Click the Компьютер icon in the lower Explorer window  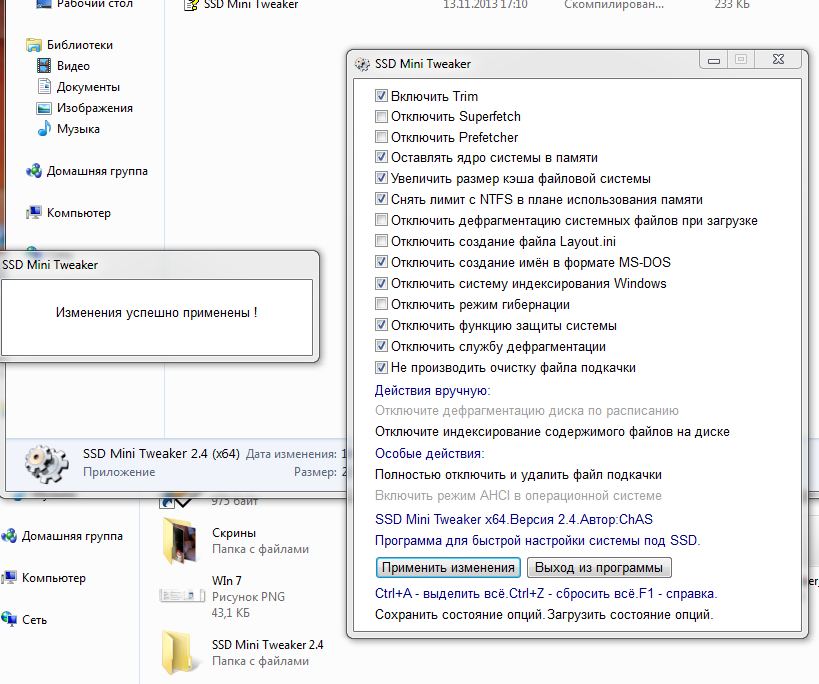(x=9, y=577)
